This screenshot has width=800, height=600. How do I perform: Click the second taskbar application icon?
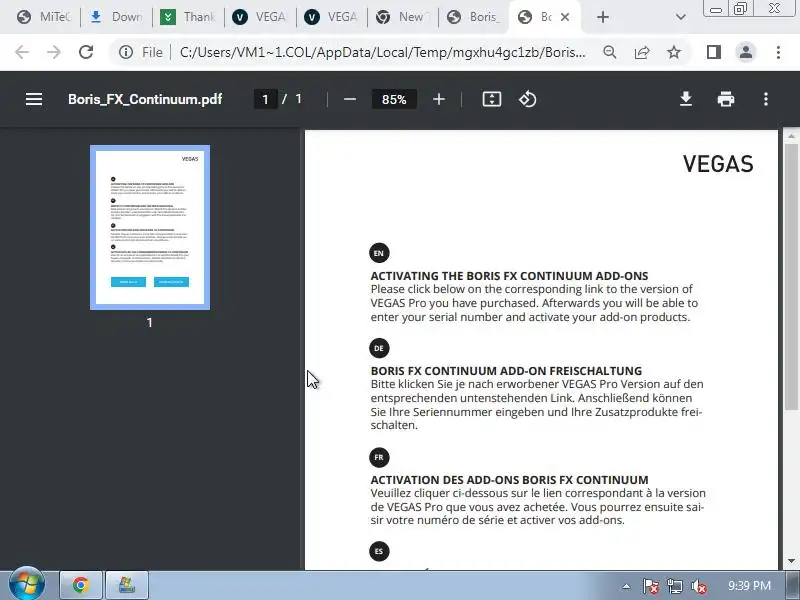coord(127,585)
